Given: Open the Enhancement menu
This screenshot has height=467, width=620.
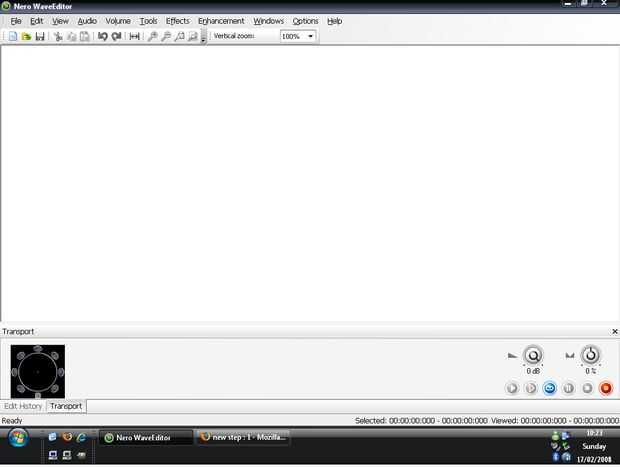Looking at the screenshot, I should (221, 21).
